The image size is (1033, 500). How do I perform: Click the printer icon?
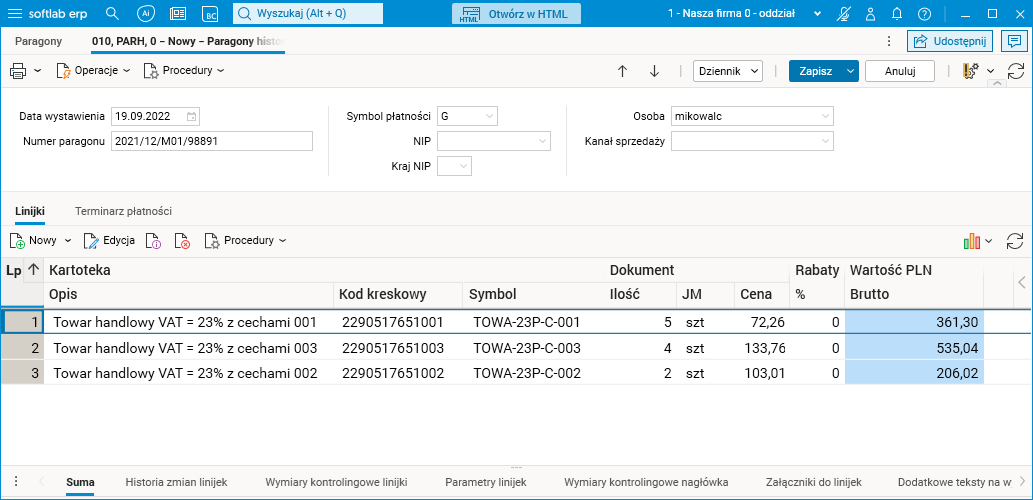pyautogui.click(x=18, y=70)
